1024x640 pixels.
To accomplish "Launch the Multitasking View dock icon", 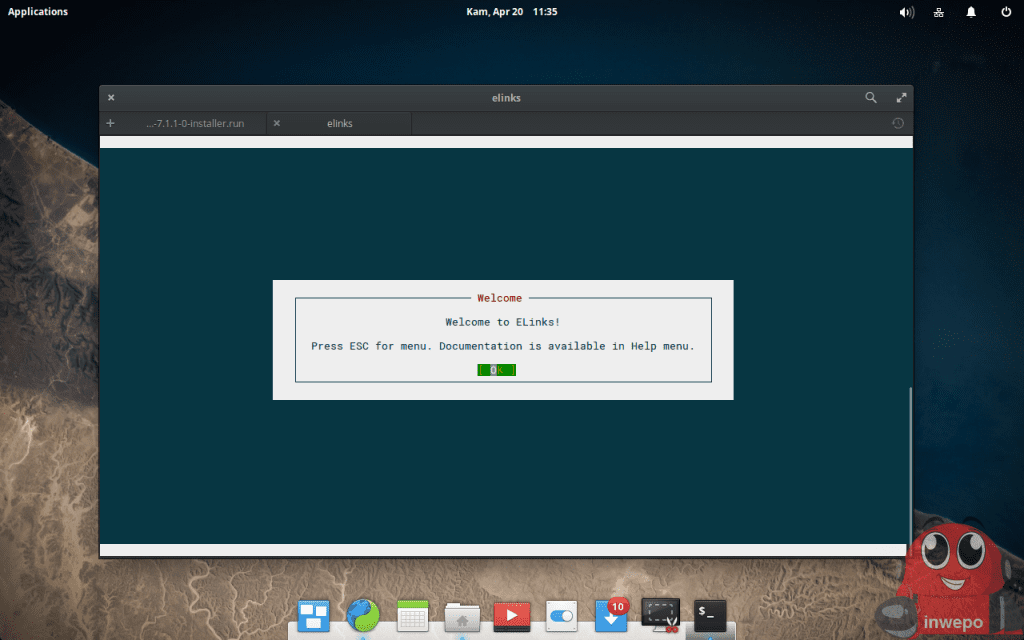I will (313, 615).
